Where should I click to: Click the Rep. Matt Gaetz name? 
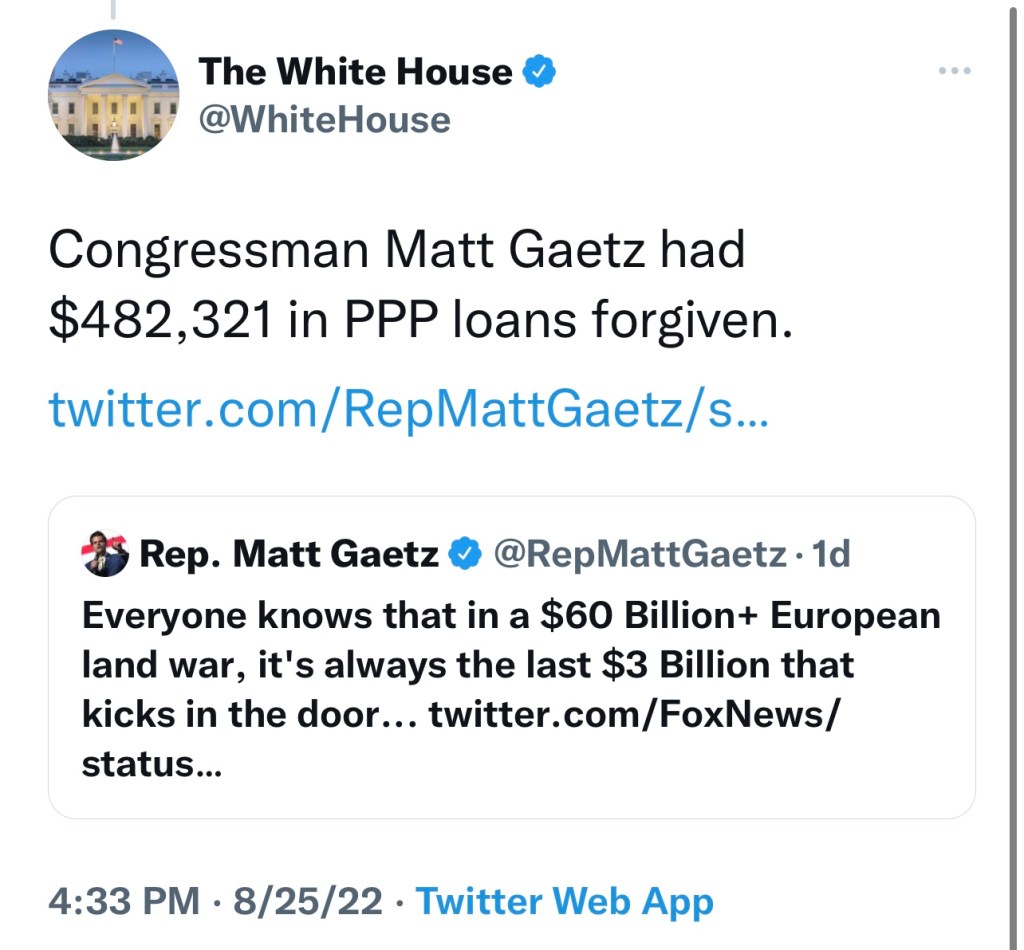click(290, 553)
